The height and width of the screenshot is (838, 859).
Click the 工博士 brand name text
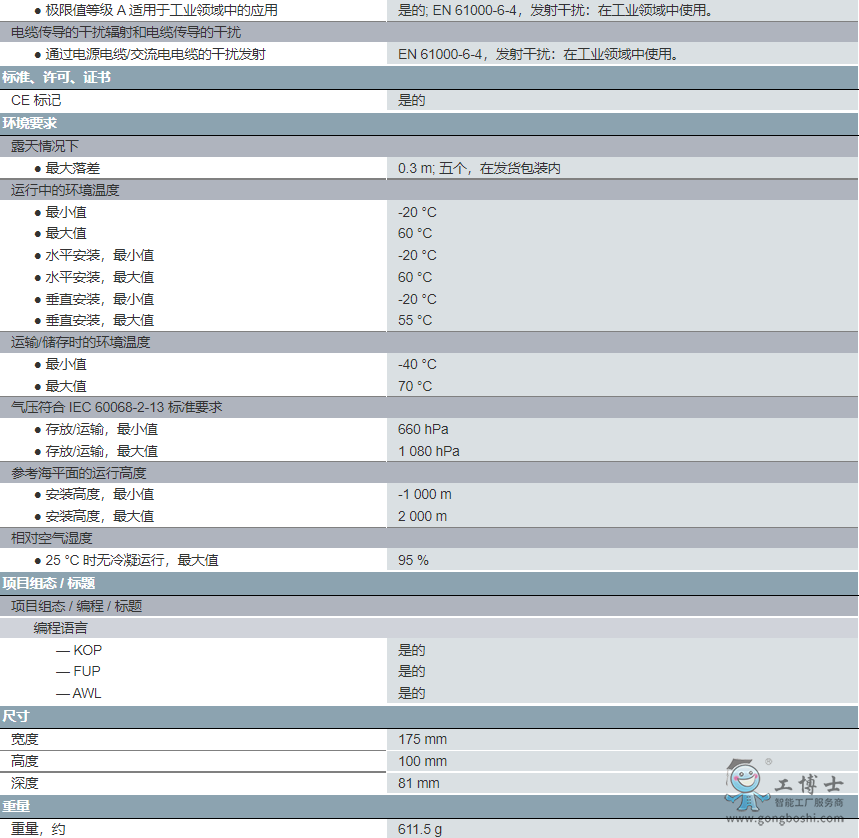click(x=809, y=785)
